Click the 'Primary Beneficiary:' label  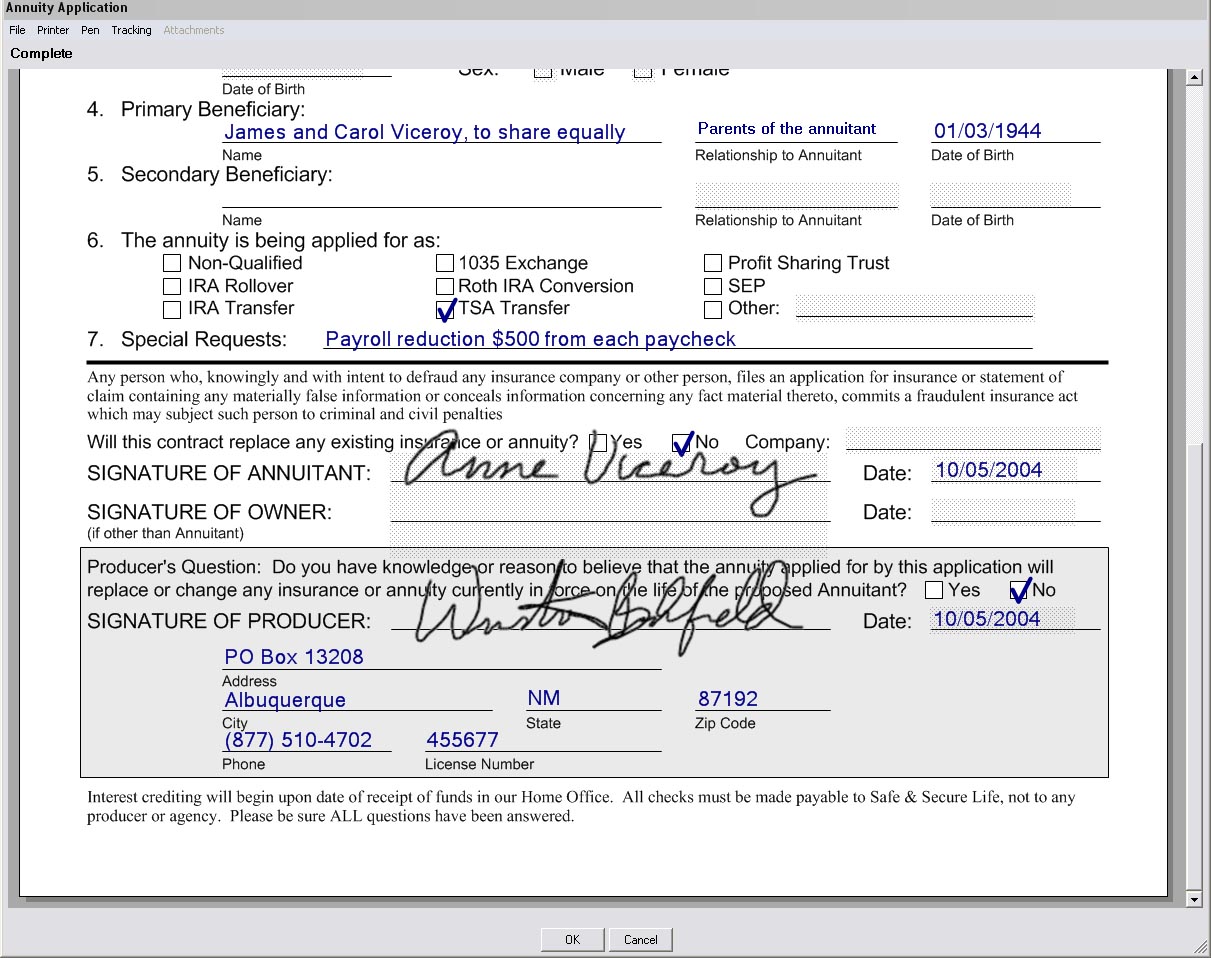pos(213,109)
